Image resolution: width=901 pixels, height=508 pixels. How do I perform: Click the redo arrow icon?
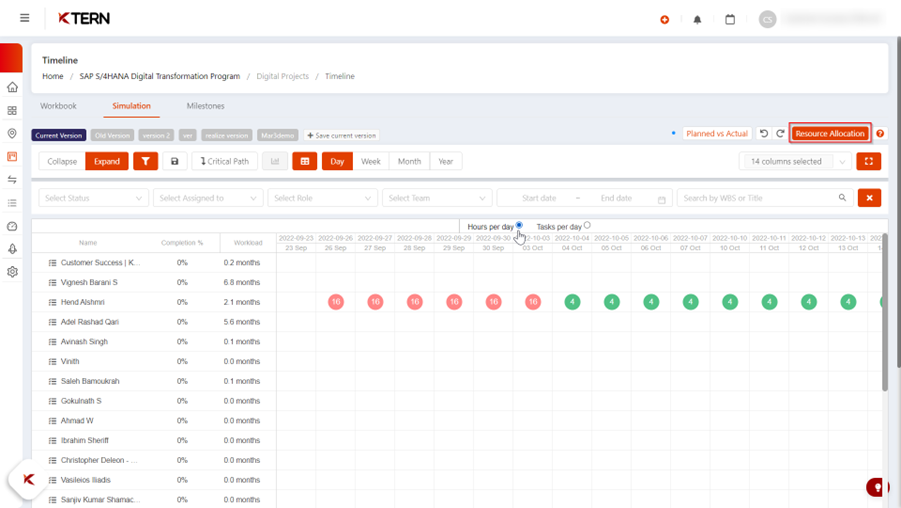click(780, 133)
